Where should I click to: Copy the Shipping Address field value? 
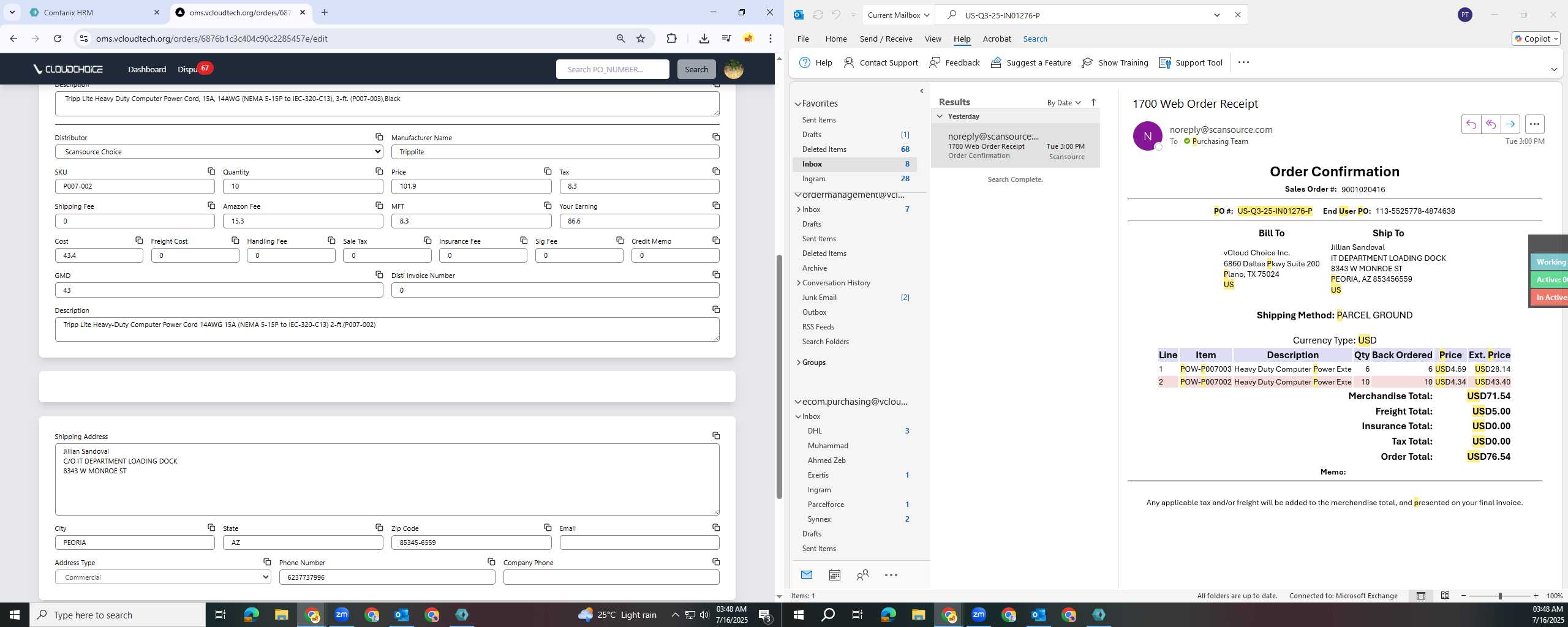pyautogui.click(x=716, y=436)
